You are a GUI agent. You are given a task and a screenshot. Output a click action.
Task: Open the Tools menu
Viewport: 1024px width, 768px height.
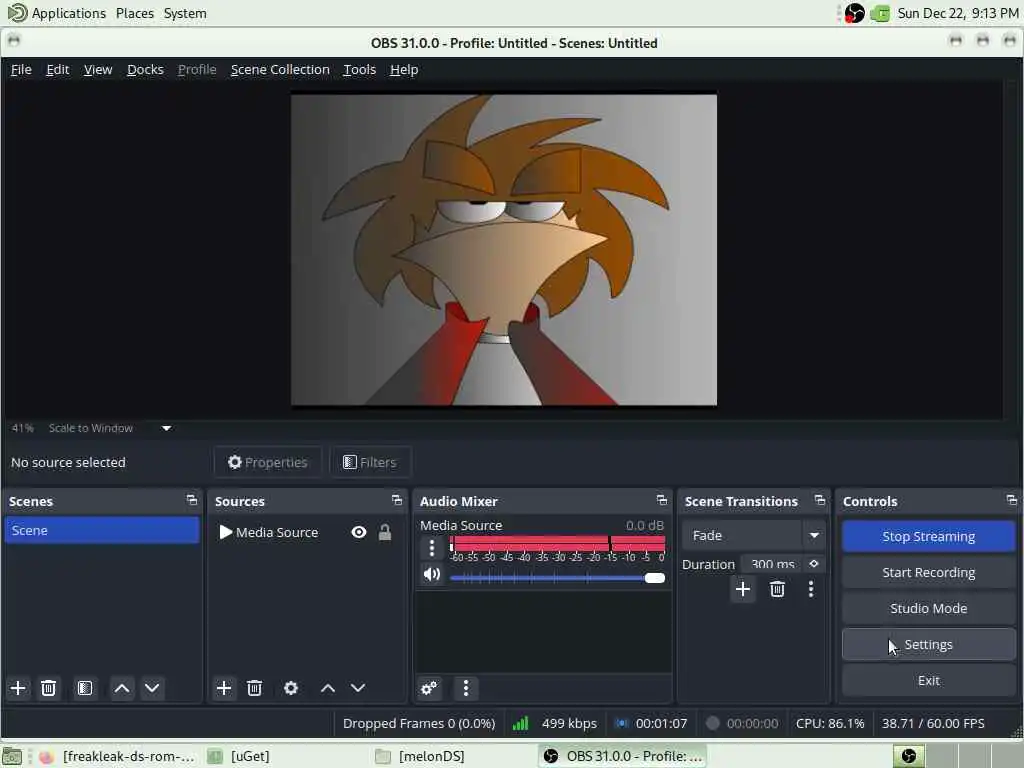[x=359, y=69]
